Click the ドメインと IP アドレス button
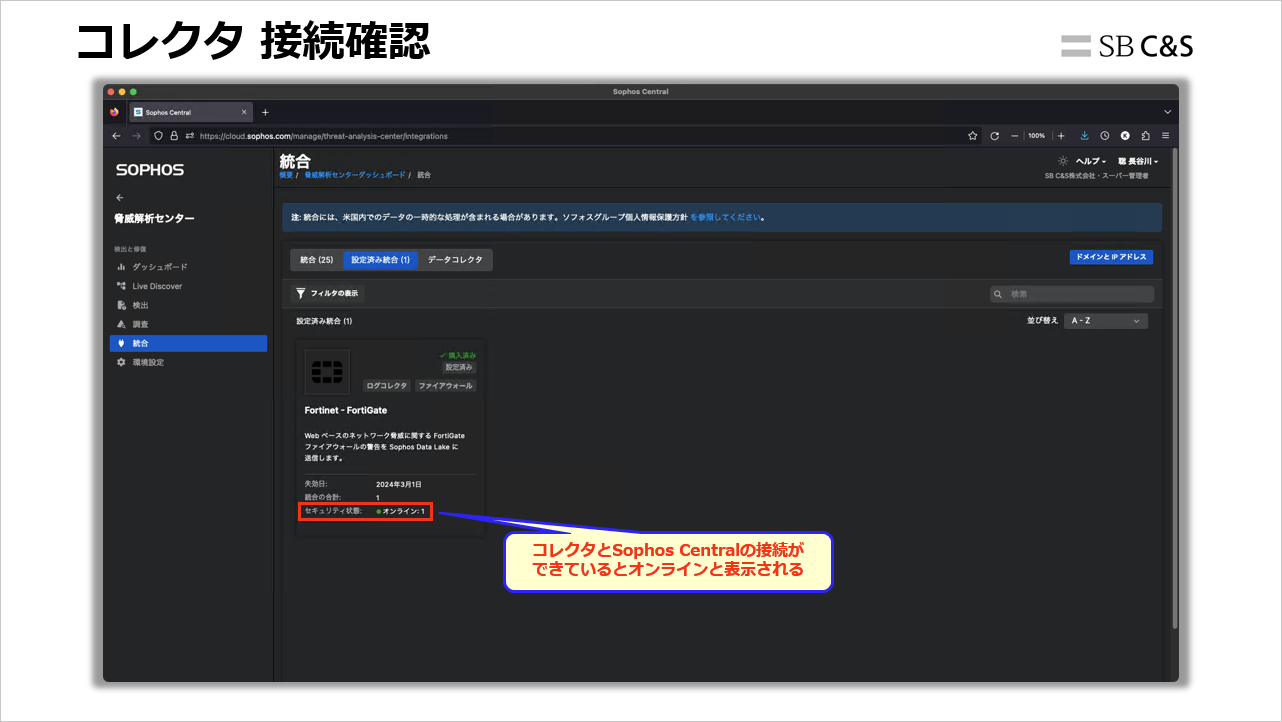Screen dimensions: 1282x722 [x=1111, y=257]
